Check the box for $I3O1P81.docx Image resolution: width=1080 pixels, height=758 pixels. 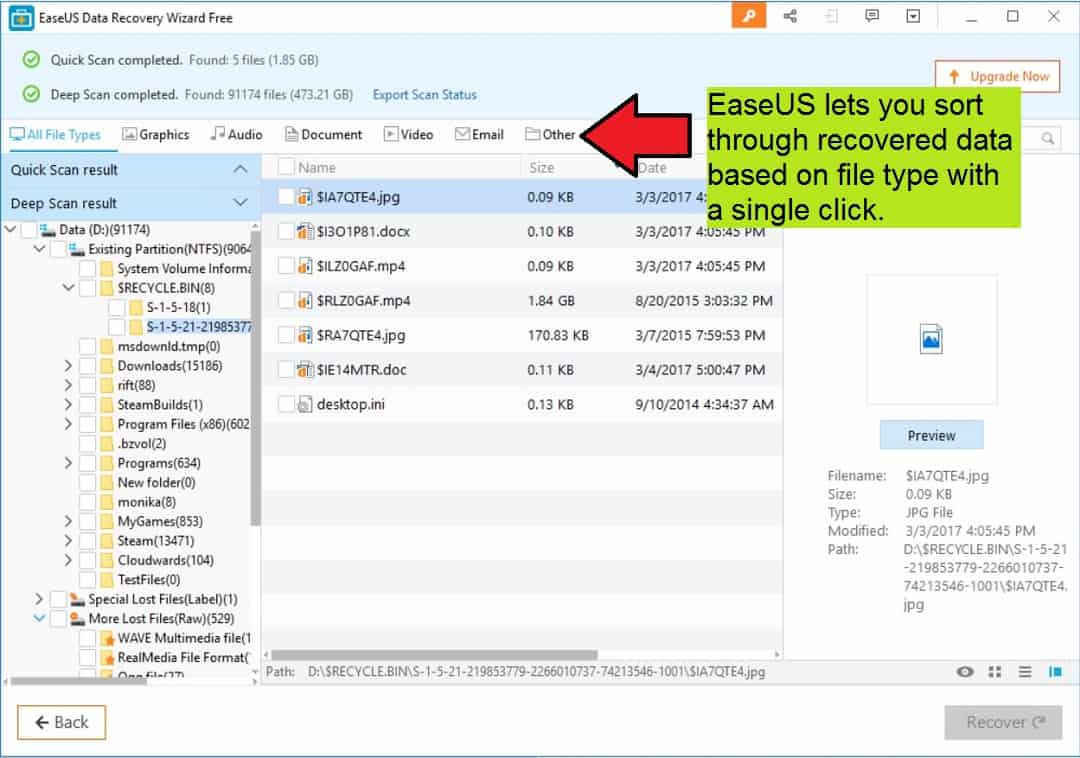point(286,231)
